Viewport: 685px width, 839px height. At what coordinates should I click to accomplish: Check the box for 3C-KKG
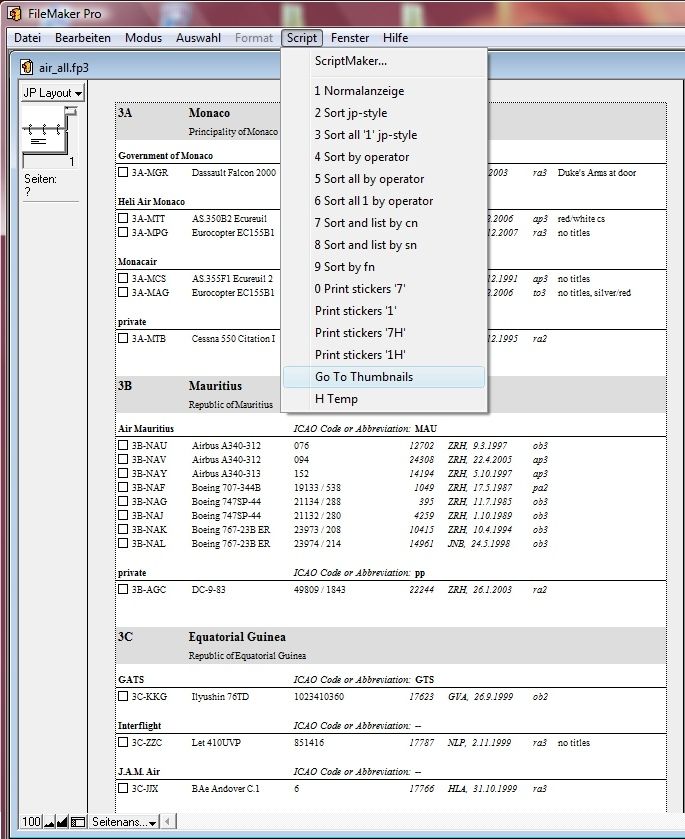click(123, 696)
